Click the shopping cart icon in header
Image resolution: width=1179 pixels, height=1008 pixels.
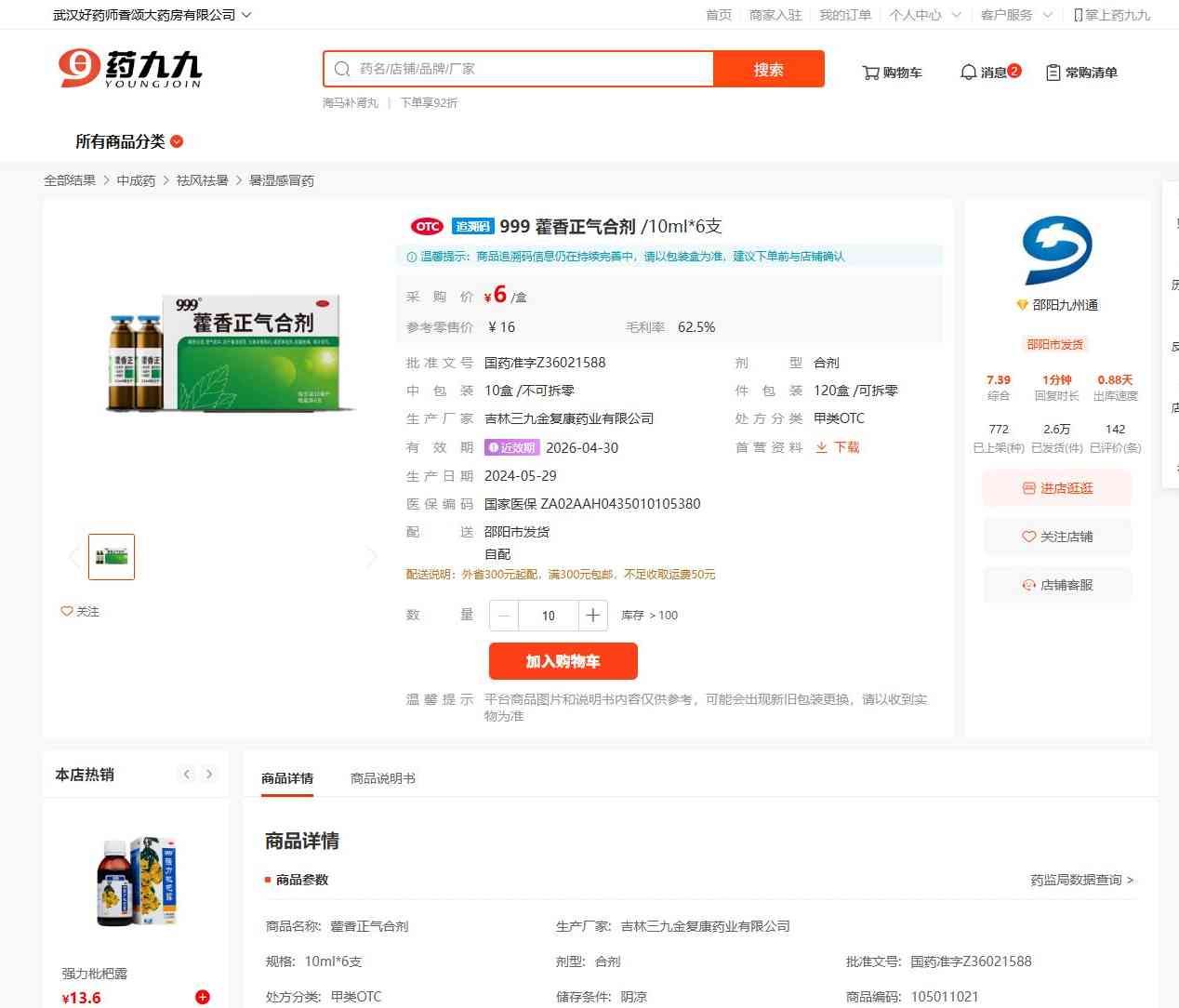tap(870, 73)
